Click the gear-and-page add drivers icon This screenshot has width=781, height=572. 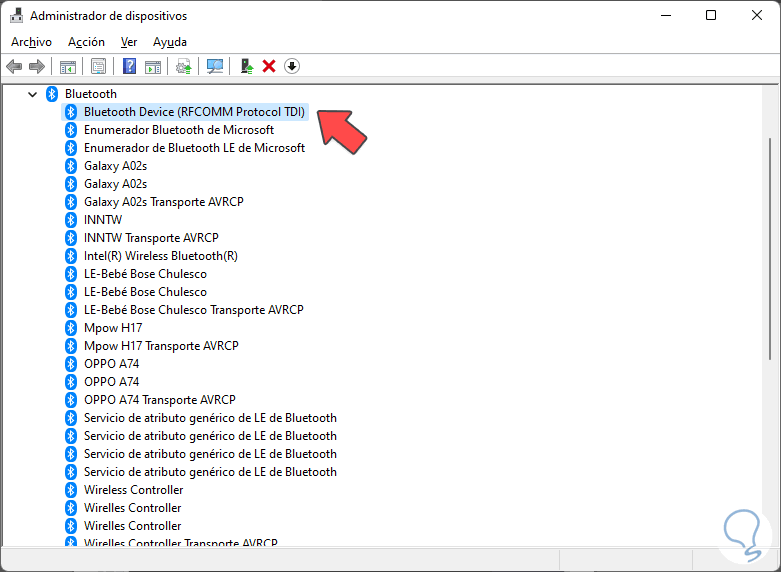point(184,66)
